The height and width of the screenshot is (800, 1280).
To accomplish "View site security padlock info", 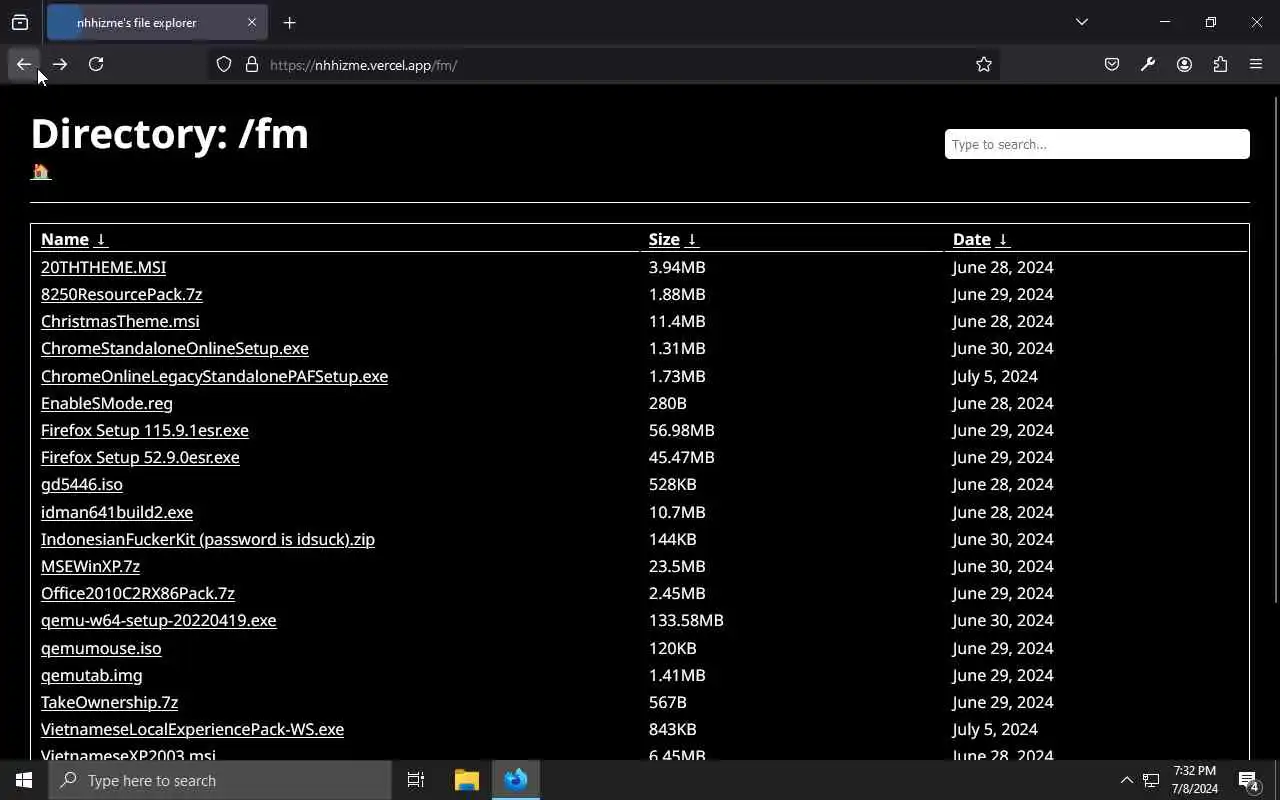I will (252, 64).
